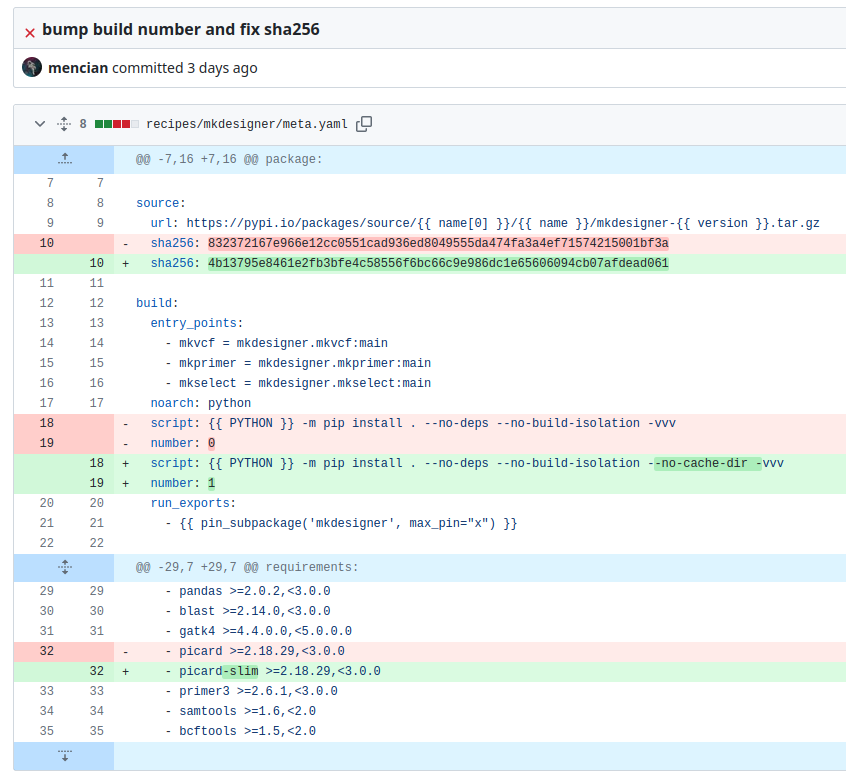
Task: Open recipes/mkdesigner/meta.yaml file link
Action: (247, 124)
